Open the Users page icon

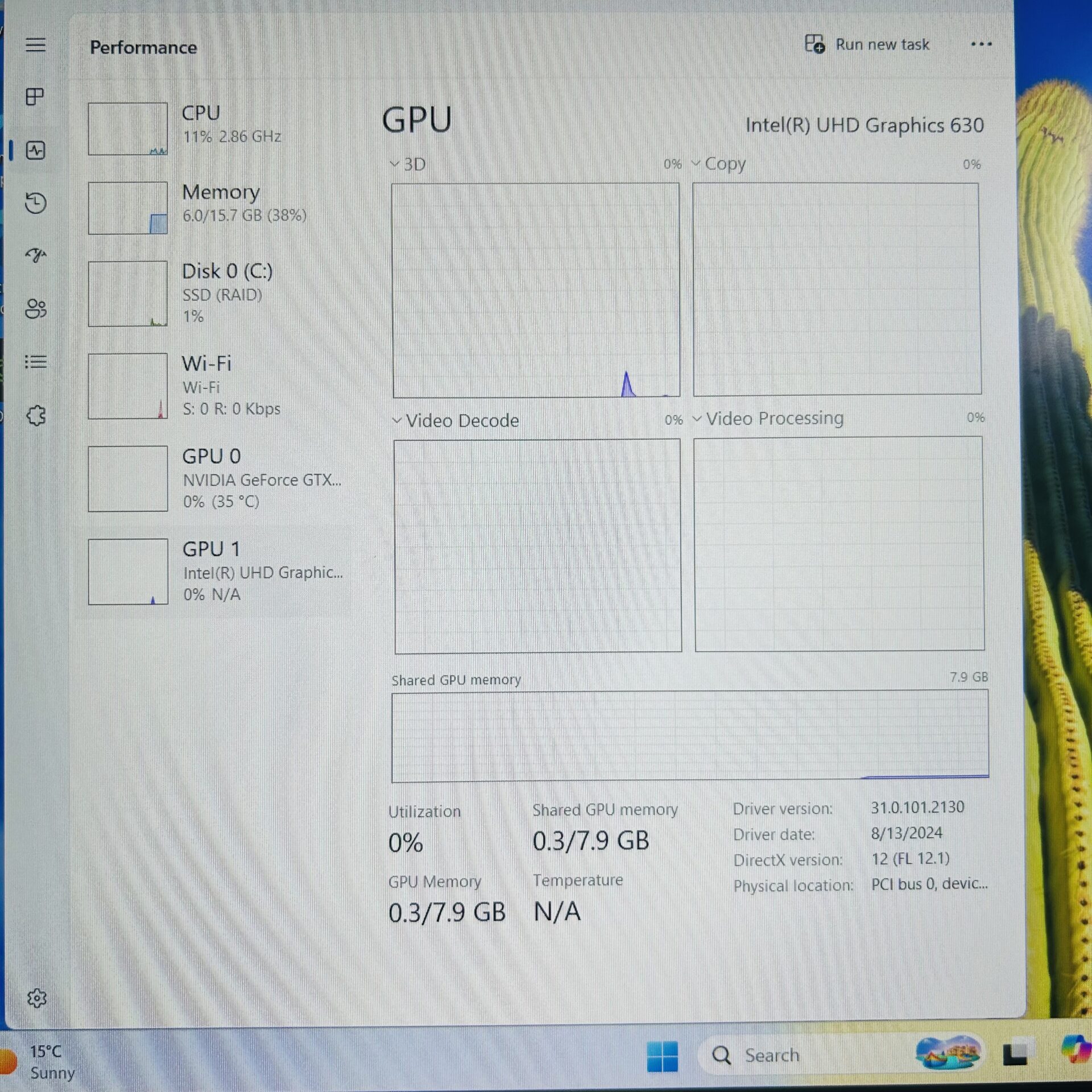point(35,309)
